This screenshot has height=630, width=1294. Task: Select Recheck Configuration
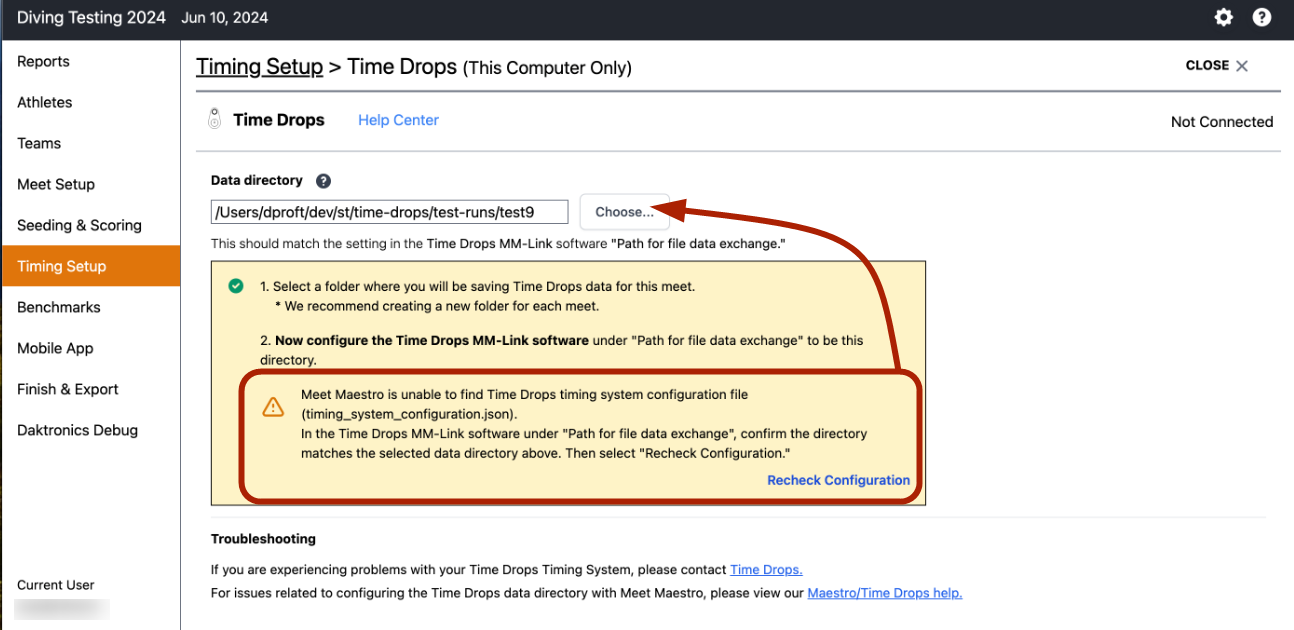[838, 480]
